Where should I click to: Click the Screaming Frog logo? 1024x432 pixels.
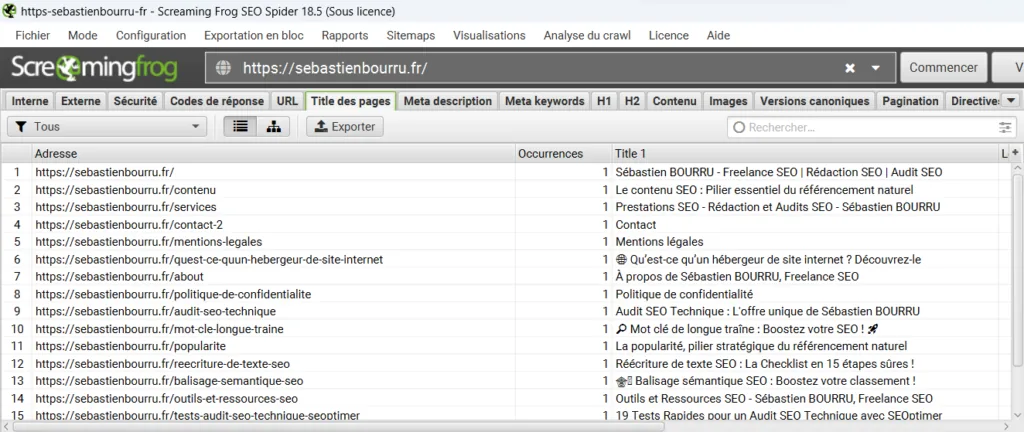(94, 68)
